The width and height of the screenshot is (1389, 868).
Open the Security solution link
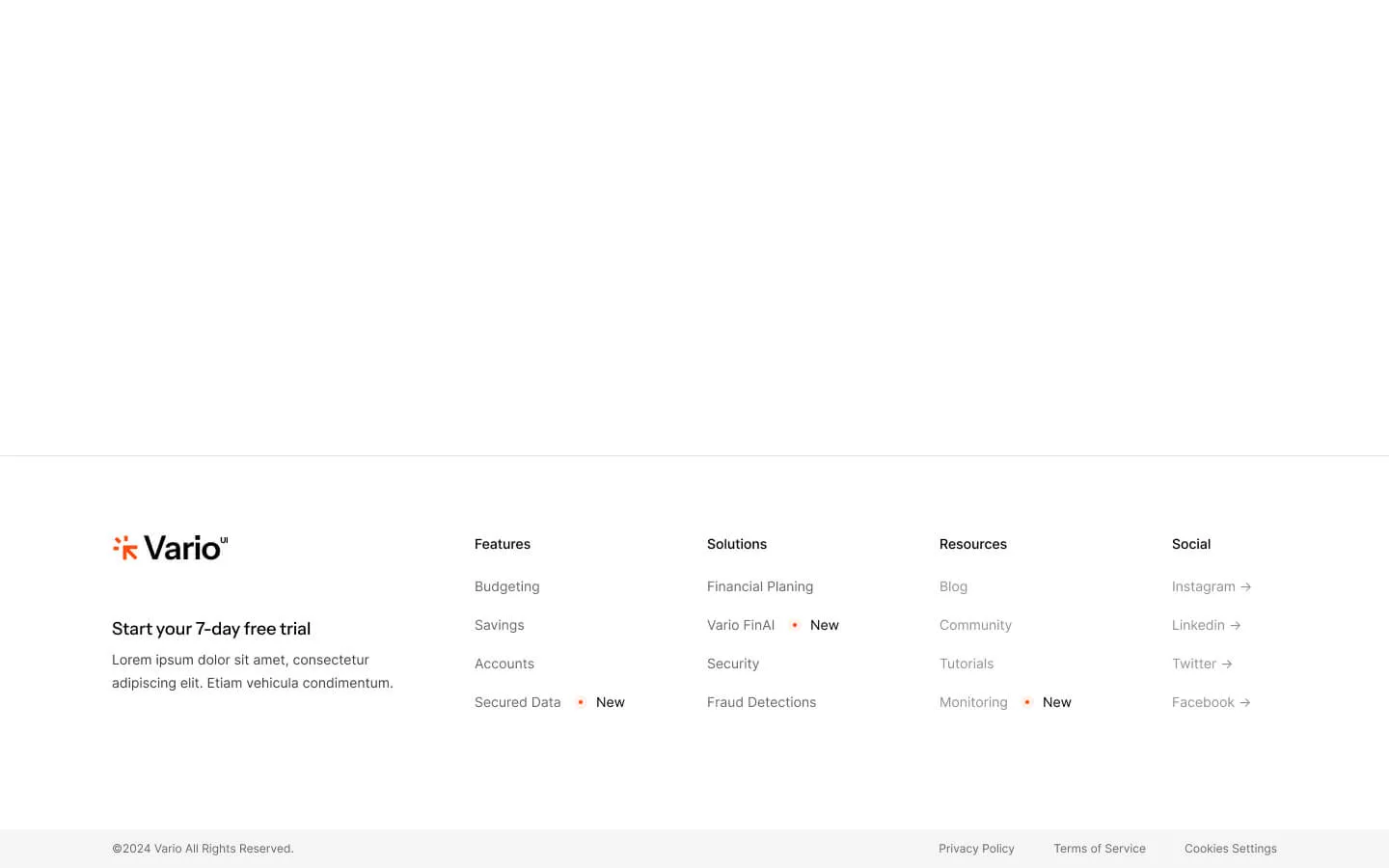732,664
